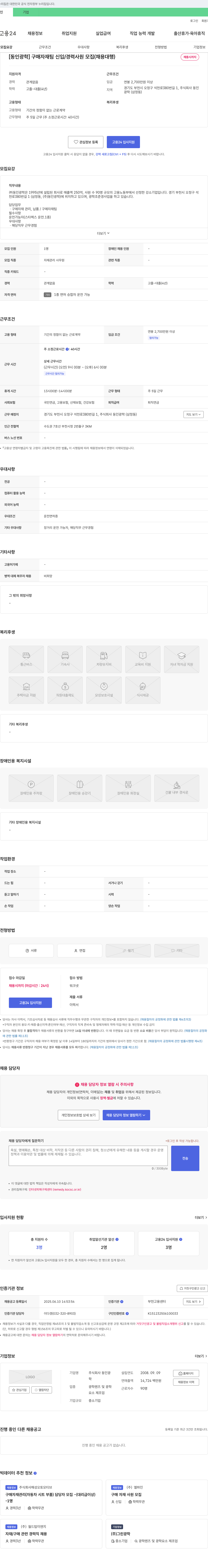Select the 면접 screening step
Image resolution: width=208 pixels, height=1568 pixels.
point(80,950)
